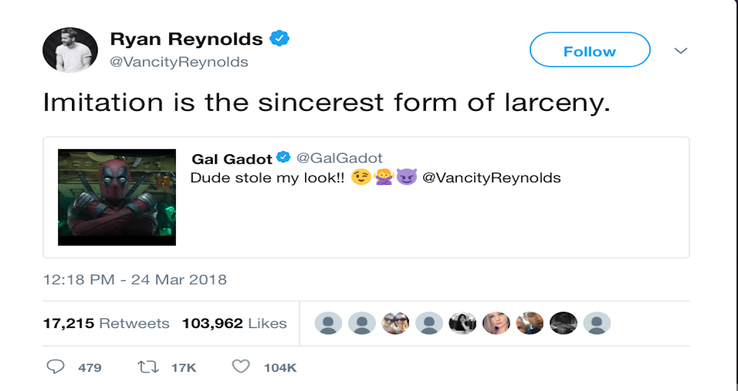Click the first gray default liker avatar

(x=328, y=323)
